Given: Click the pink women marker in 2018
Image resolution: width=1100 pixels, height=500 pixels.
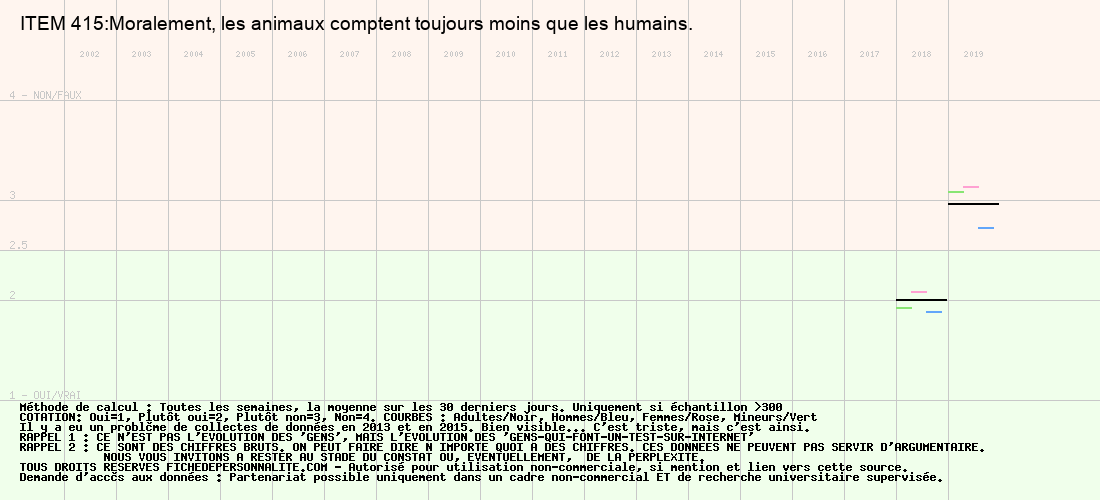Looking at the screenshot, I should [919, 292].
